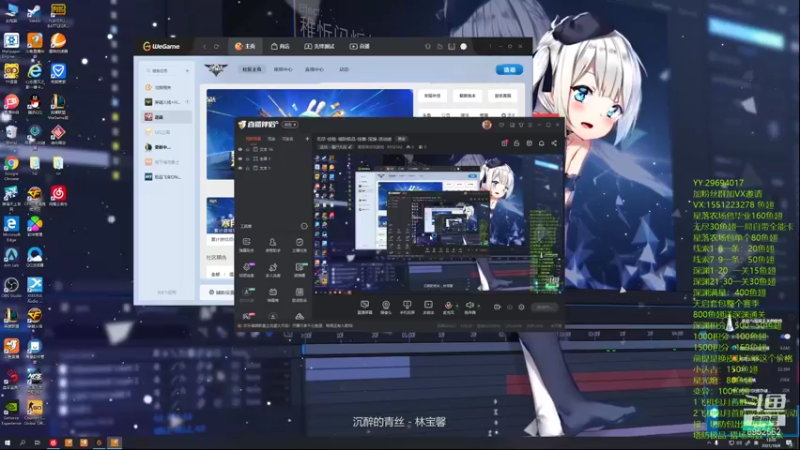The height and width of the screenshot is (450, 800).
Task: Open streaming settings gear icon
Action: [x=521, y=307]
